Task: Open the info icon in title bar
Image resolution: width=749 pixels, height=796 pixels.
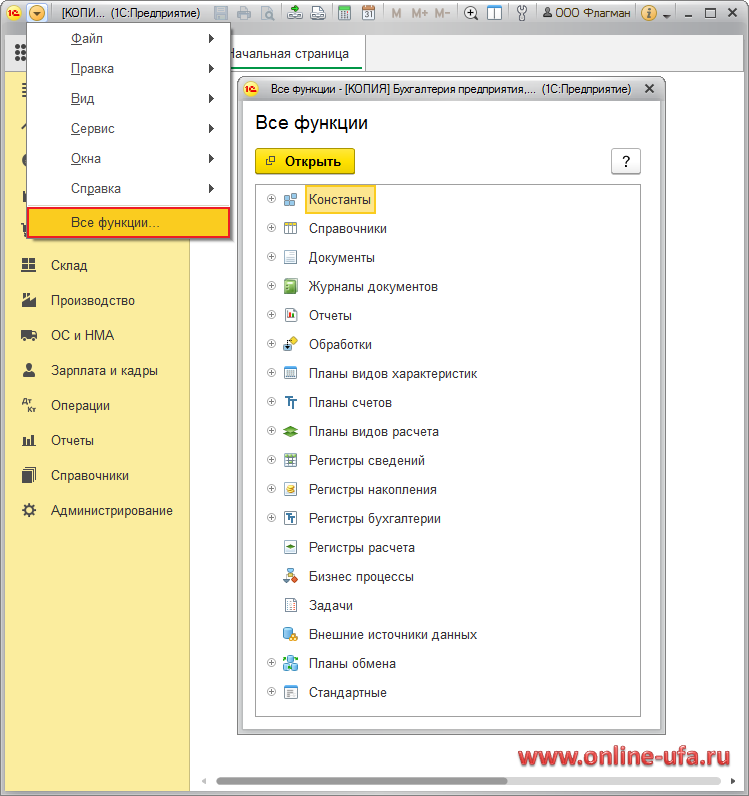Action: (649, 13)
